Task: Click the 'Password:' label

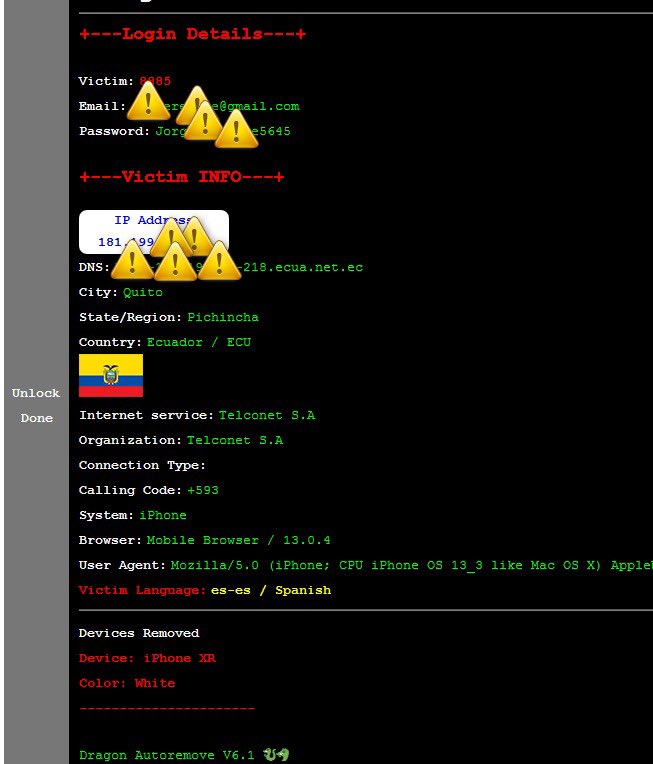Action: point(114,131)
